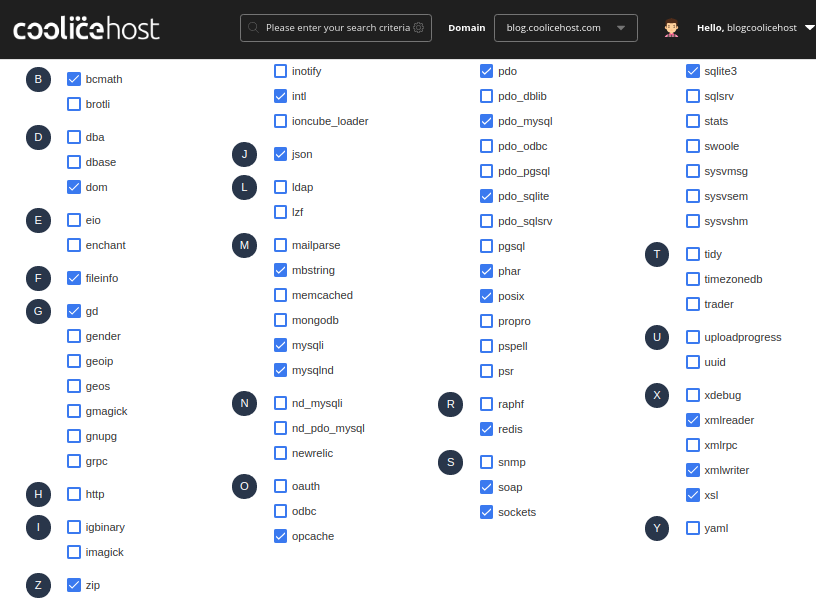The width and height of the screenshot is (816, 611).
Task: Tick the tidy checkbox
Action: coord(693,254)
